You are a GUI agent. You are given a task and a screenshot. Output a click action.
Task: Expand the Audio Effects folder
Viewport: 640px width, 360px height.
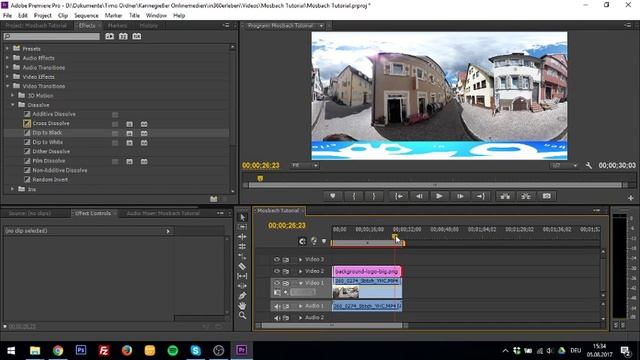coord(7,58)
